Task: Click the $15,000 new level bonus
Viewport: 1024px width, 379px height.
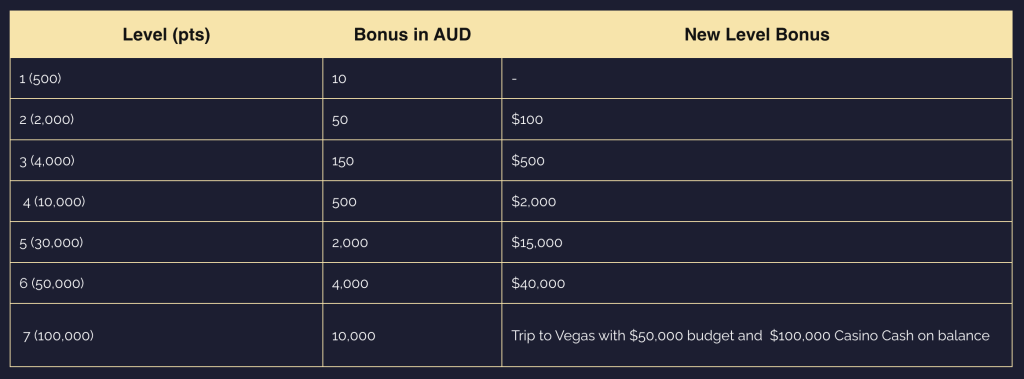Action: coord(537,243)
